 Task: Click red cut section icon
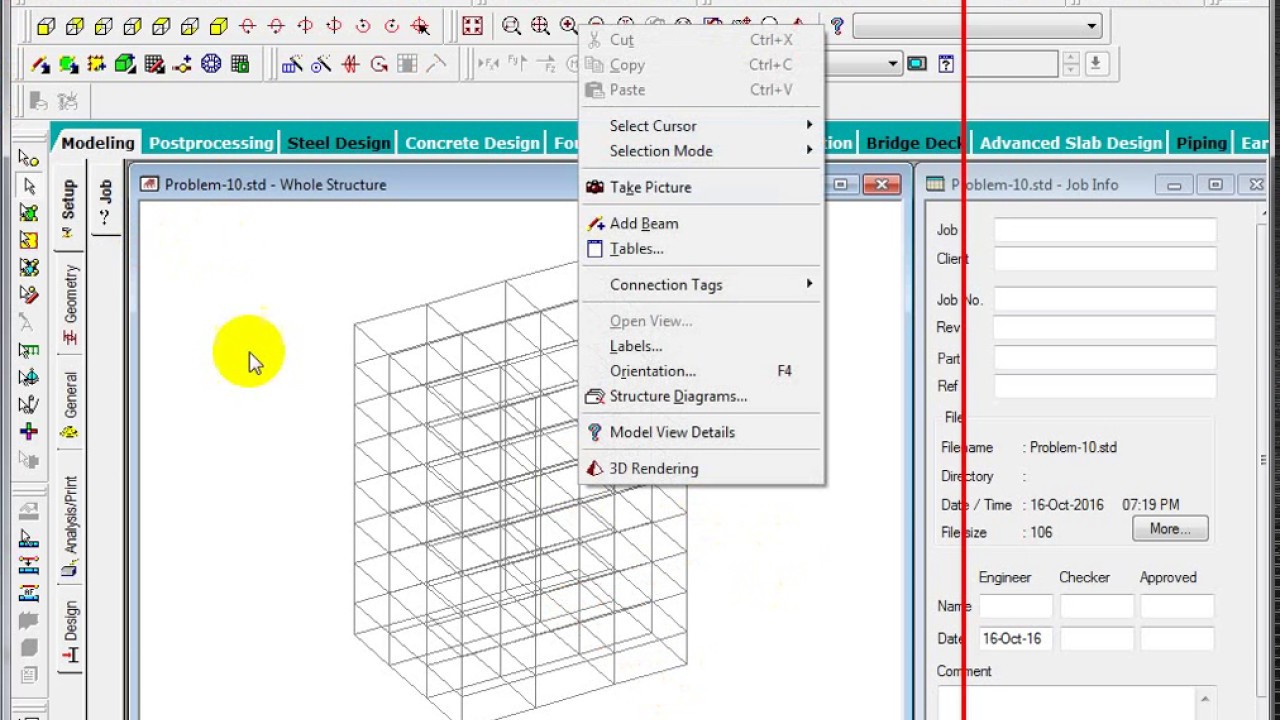click(x=350, y=65)
